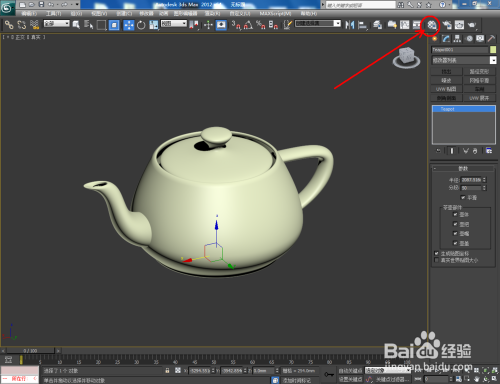Open Edit Named Selection Sets
This screenshot has width=500, height=384.
tap(288, 25)
